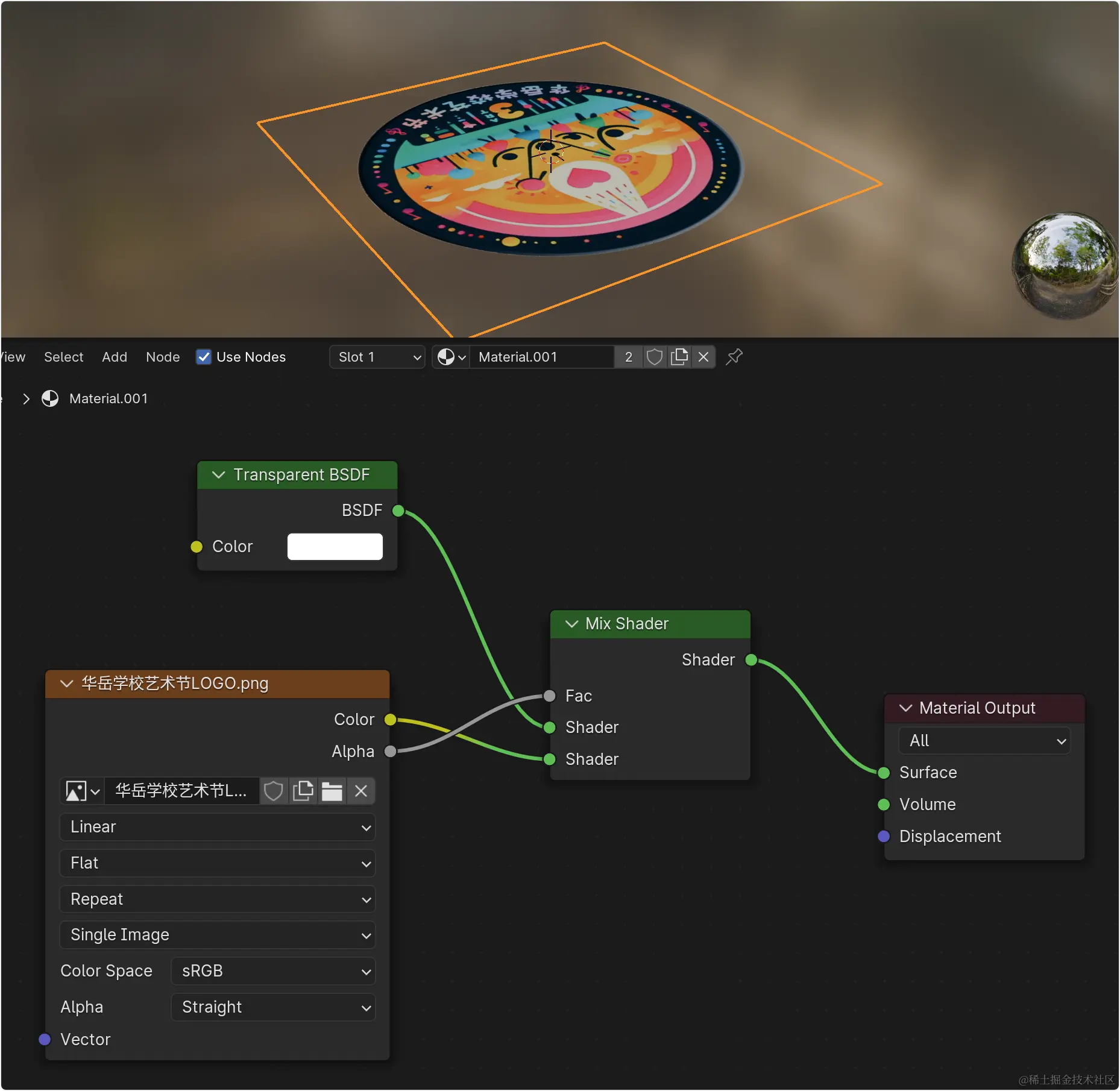This screenshot has width=1120, height=1091.
Task: Click the image node Color output socket
Action: (390, 720)
